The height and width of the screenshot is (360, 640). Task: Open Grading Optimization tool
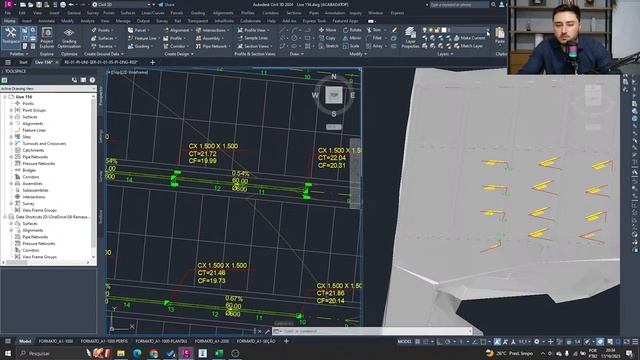[x=69, y=38]
